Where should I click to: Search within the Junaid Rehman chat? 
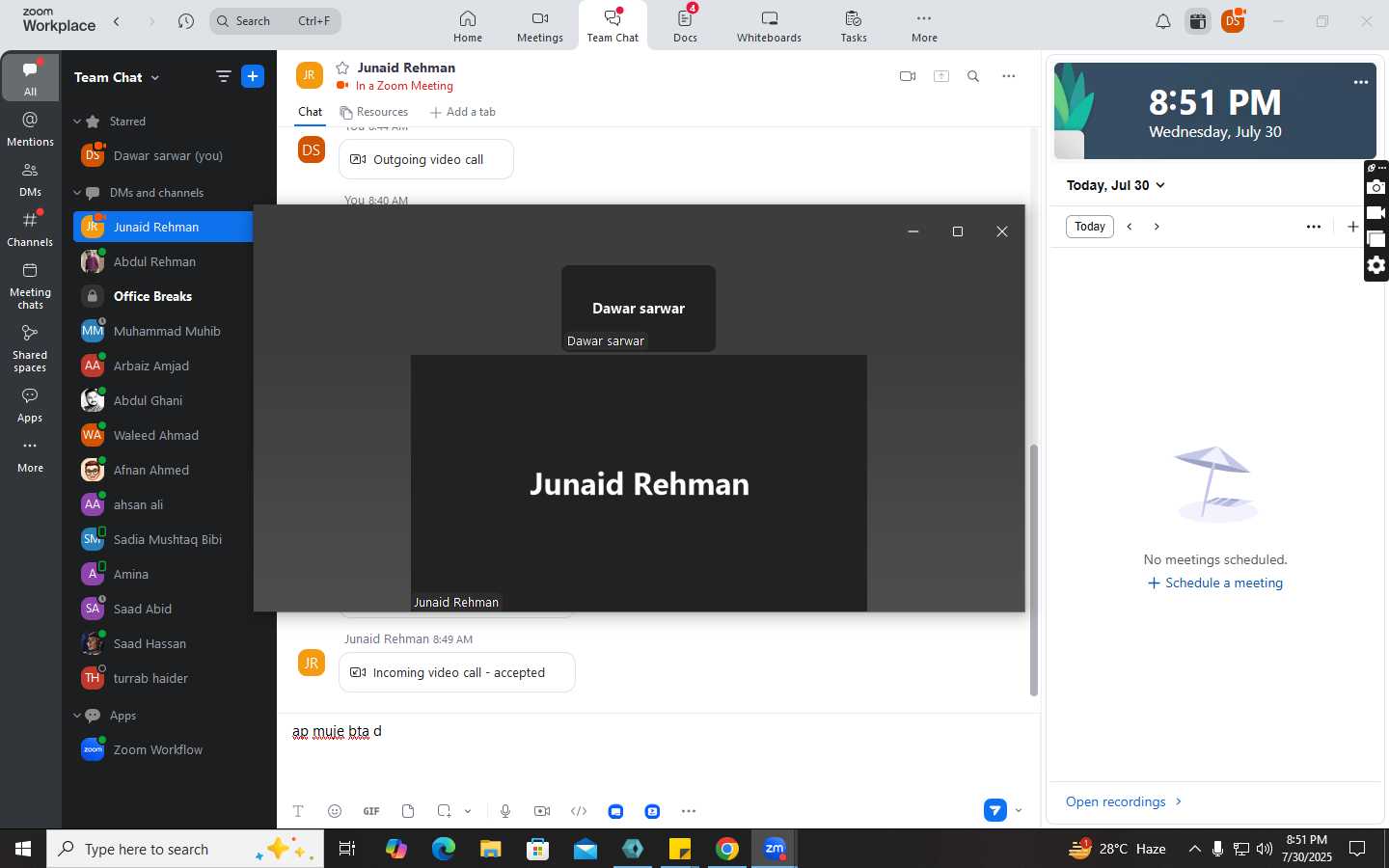point(973,76)
